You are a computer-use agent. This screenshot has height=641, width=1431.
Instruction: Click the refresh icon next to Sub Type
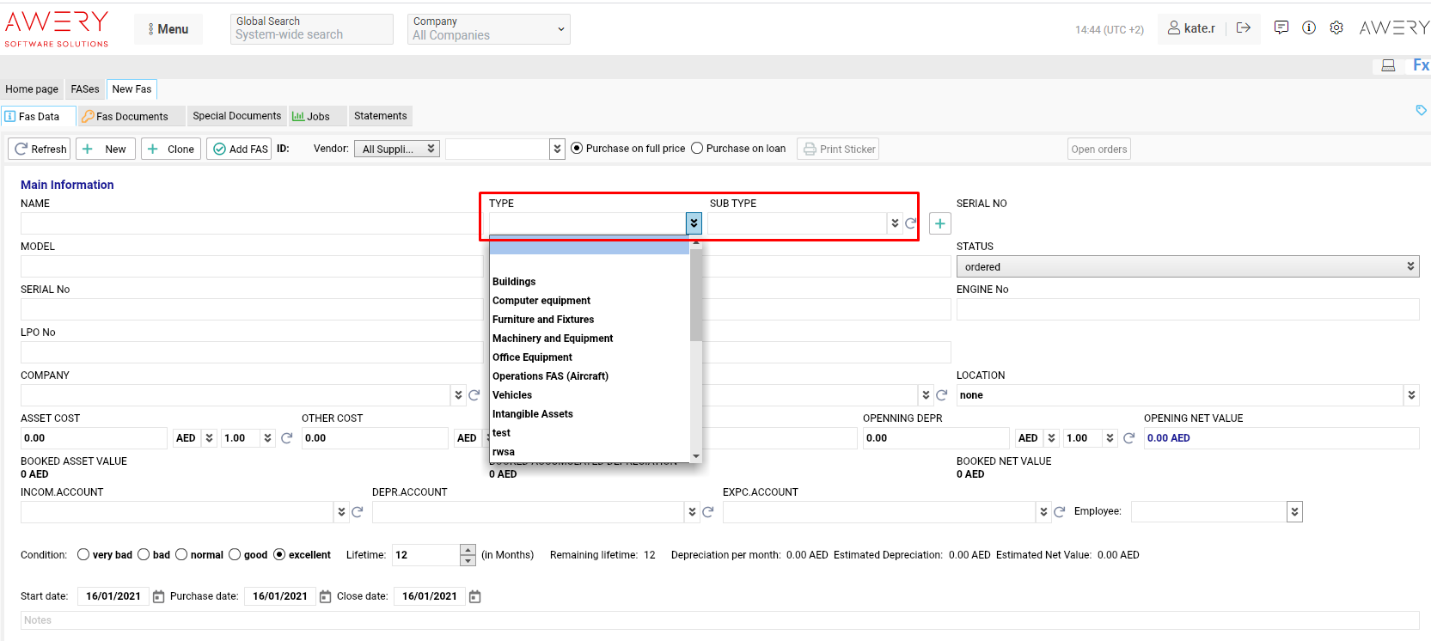911,224
